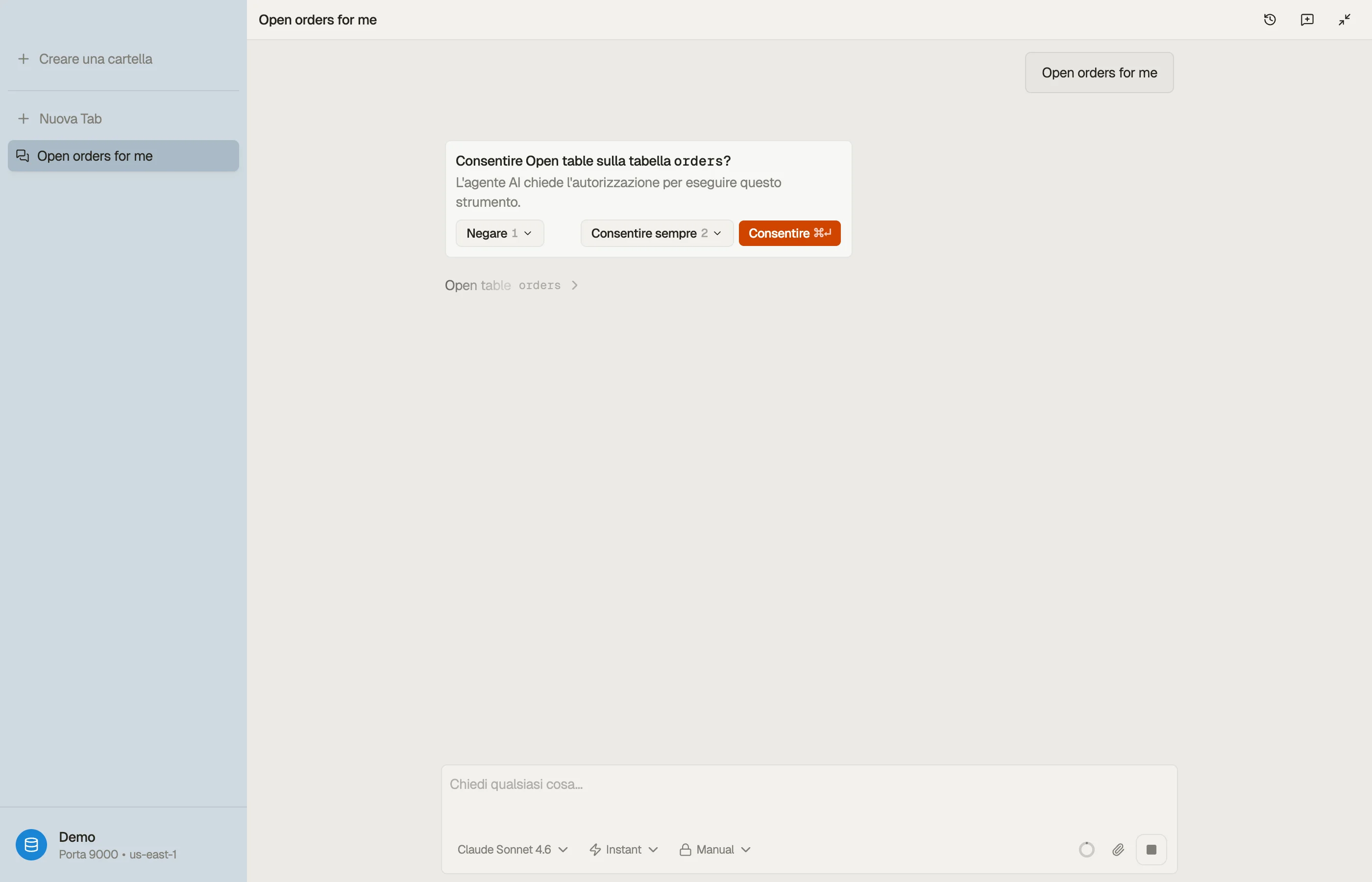1372x882 pixels.
Task: Open the Instant speed dropdown
Action: tap(624, 849)
